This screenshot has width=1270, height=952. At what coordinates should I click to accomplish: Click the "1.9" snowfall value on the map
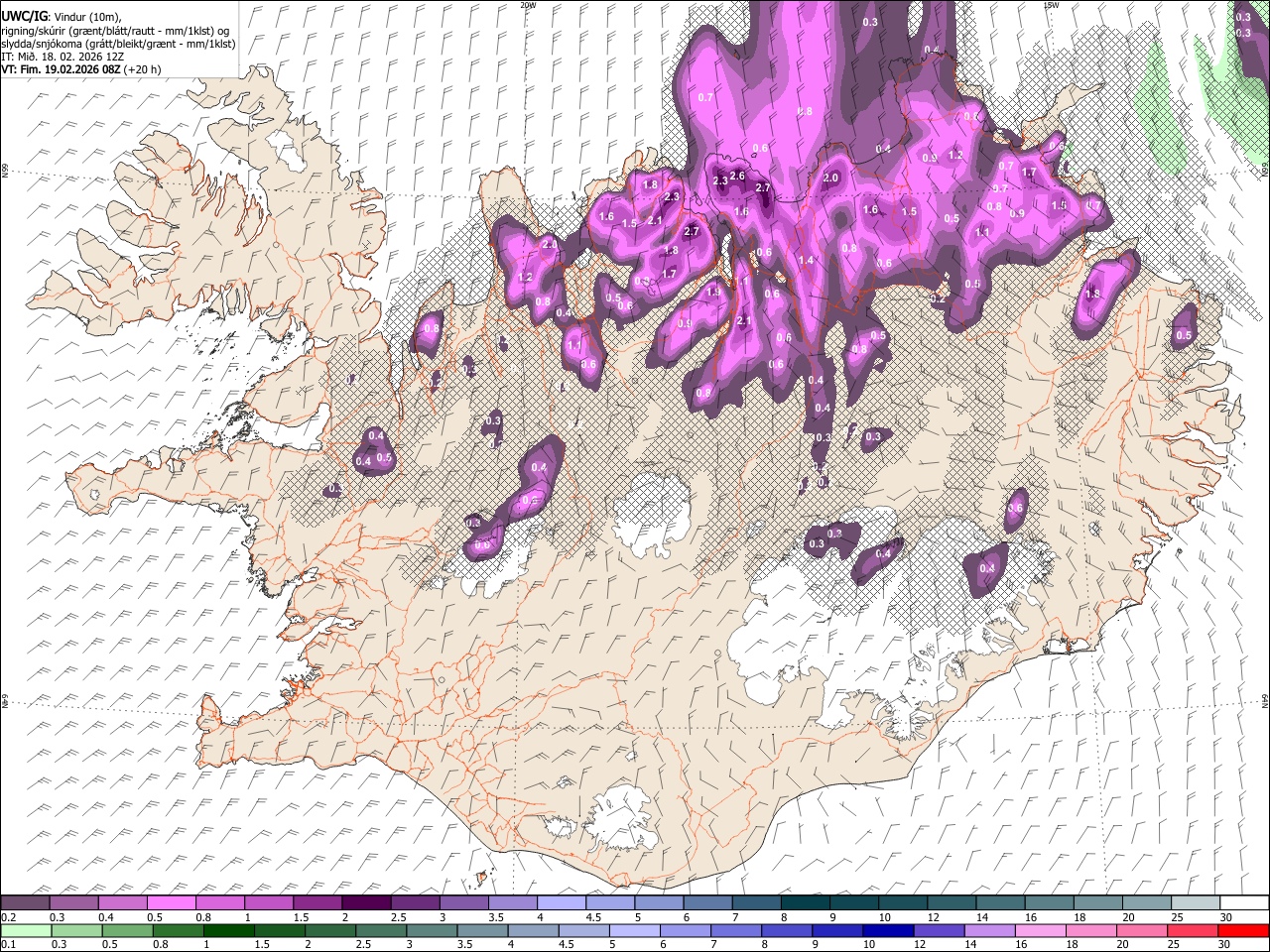[x=713, y=293]
